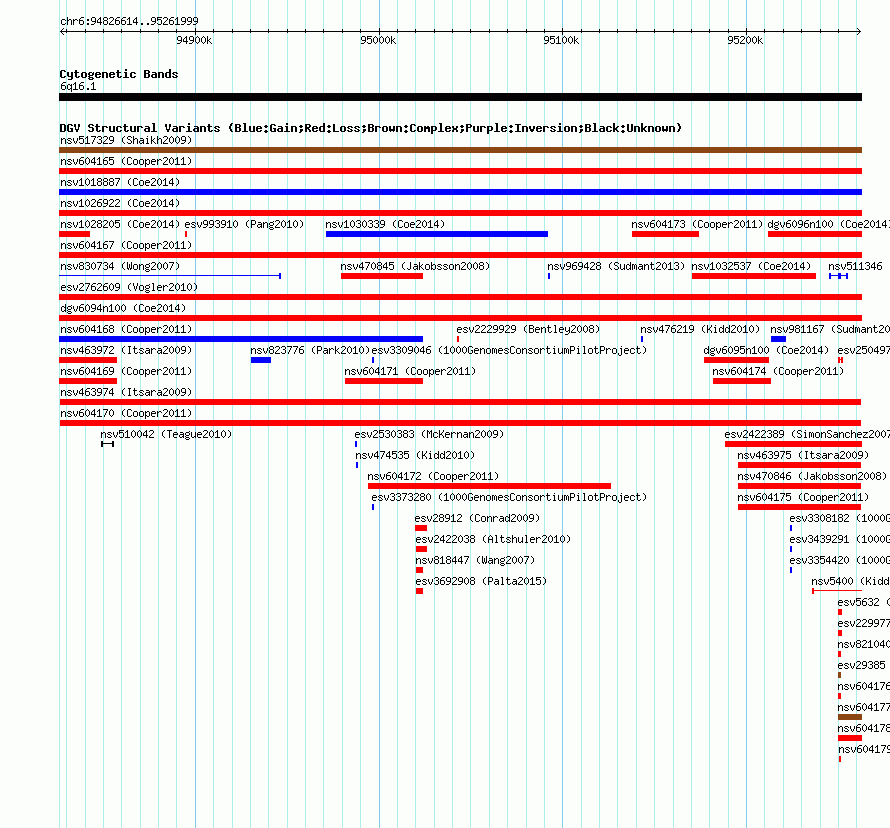The width and height of the screenshot is (890, 828).
Task: Click the chr6:94826614..95261999 region label
Action: [129, 21]
